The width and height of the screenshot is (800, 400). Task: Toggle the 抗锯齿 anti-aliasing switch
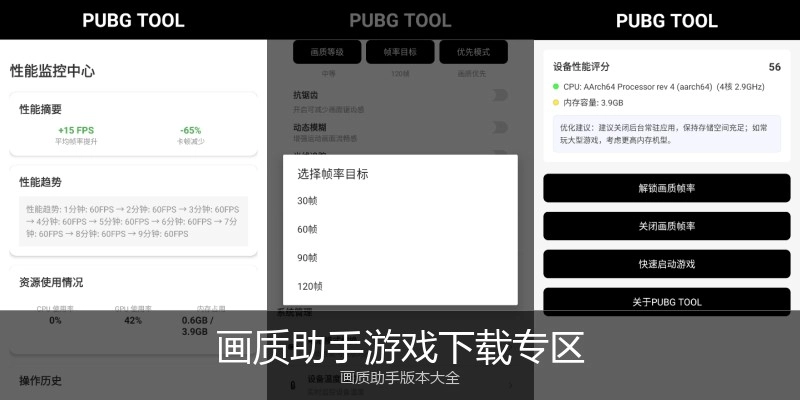(499, 95)
